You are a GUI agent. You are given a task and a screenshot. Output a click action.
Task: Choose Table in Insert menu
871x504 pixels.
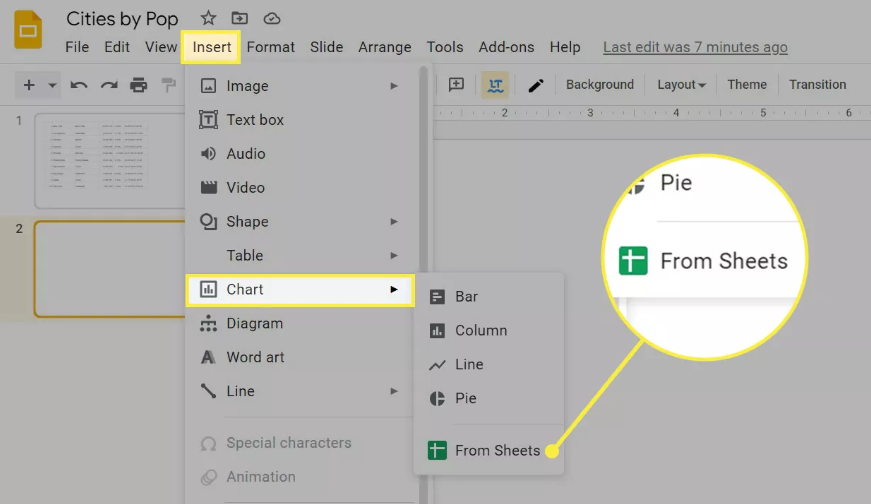tap(300, 256)
